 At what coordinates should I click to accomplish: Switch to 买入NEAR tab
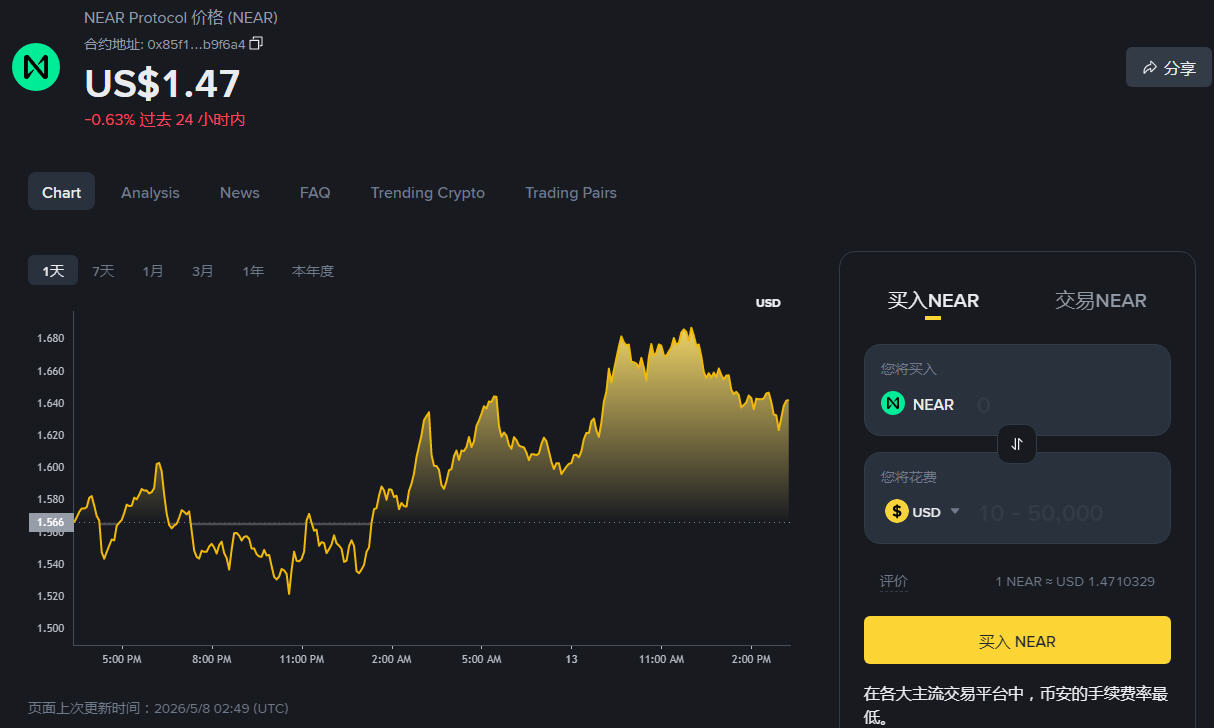(x=933, y=300)
